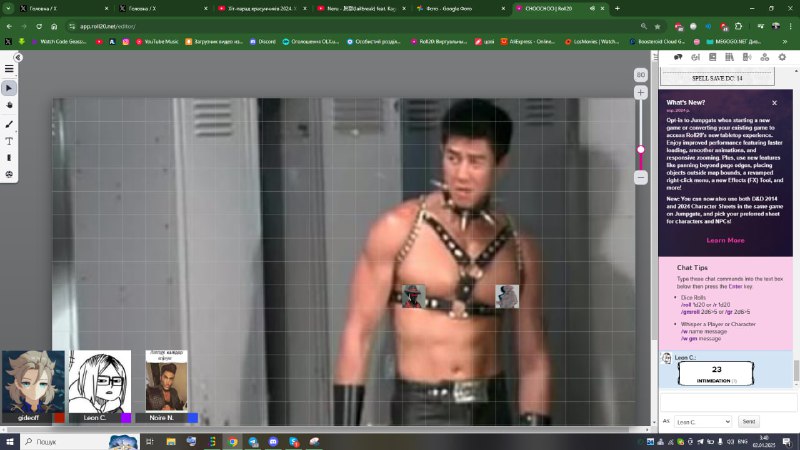800x450 pixels.
Task: Send the chat message
Action: pyautogui.click(x=748, y=421)
